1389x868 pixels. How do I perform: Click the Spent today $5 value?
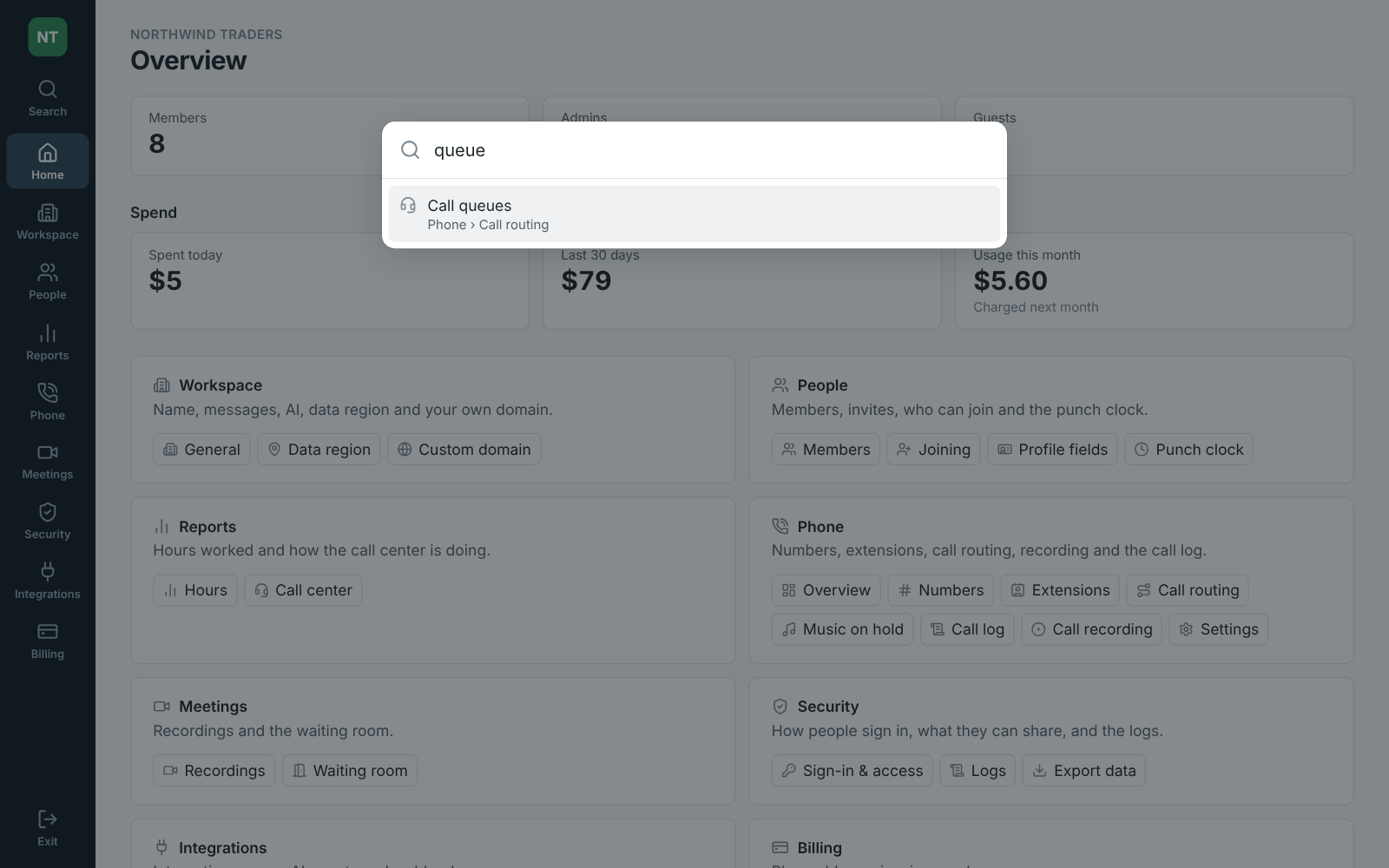pos(166,280)
